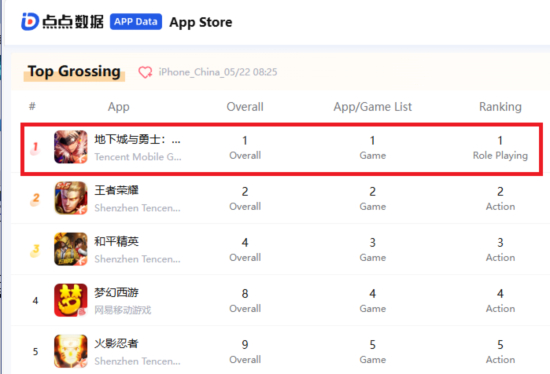This screenshot has width=550, height=374.
Task: Click the 梦幻西游 app title
Action: (x=116, y=292)
